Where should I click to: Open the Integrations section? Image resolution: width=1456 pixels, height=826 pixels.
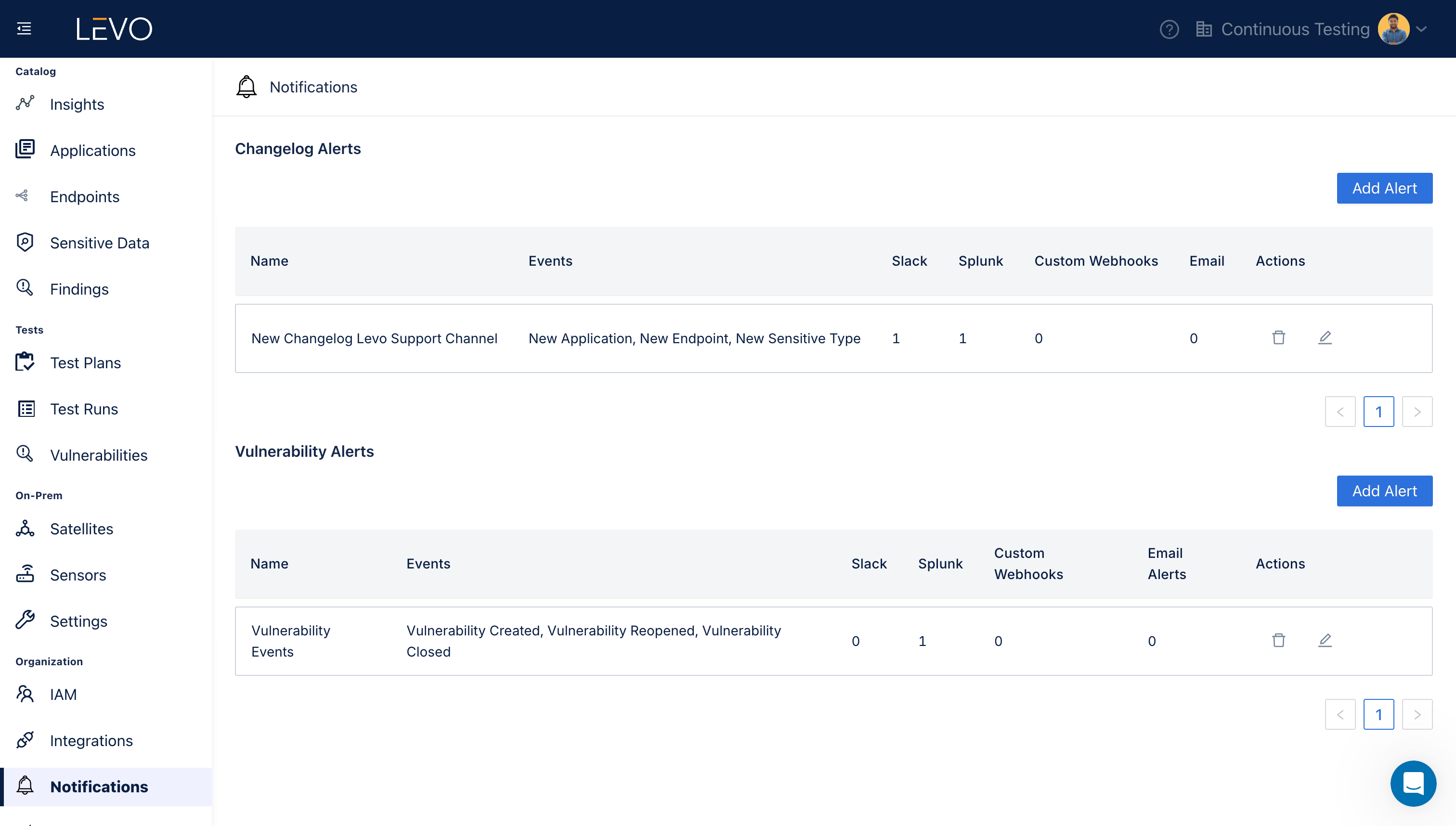(91, 741)
